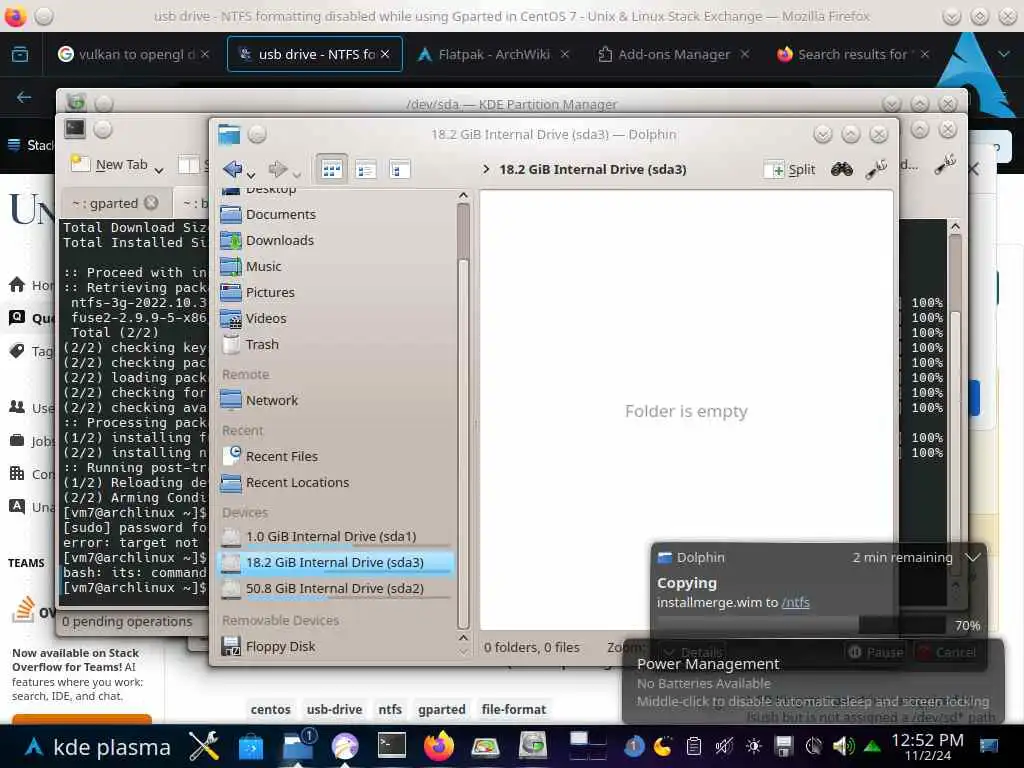The image size is (1024, 768).
Task: Open Konsole terminal icon in taskbar
Action: (392, 746)
